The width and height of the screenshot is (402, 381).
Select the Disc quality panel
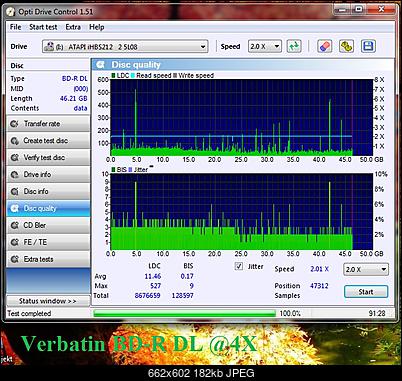[x=48, y=208]
